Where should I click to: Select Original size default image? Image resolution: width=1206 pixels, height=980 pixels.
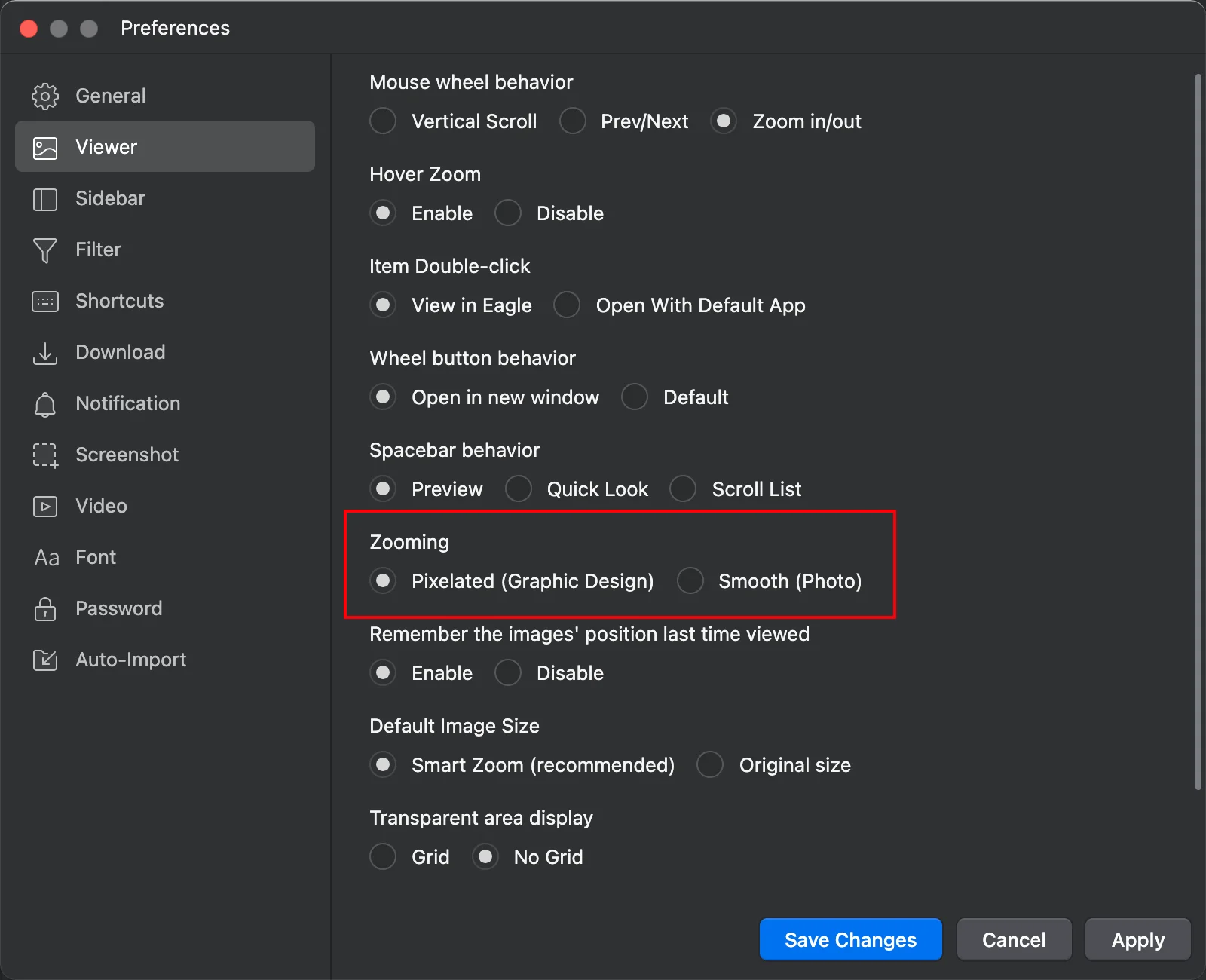[710, 764]
